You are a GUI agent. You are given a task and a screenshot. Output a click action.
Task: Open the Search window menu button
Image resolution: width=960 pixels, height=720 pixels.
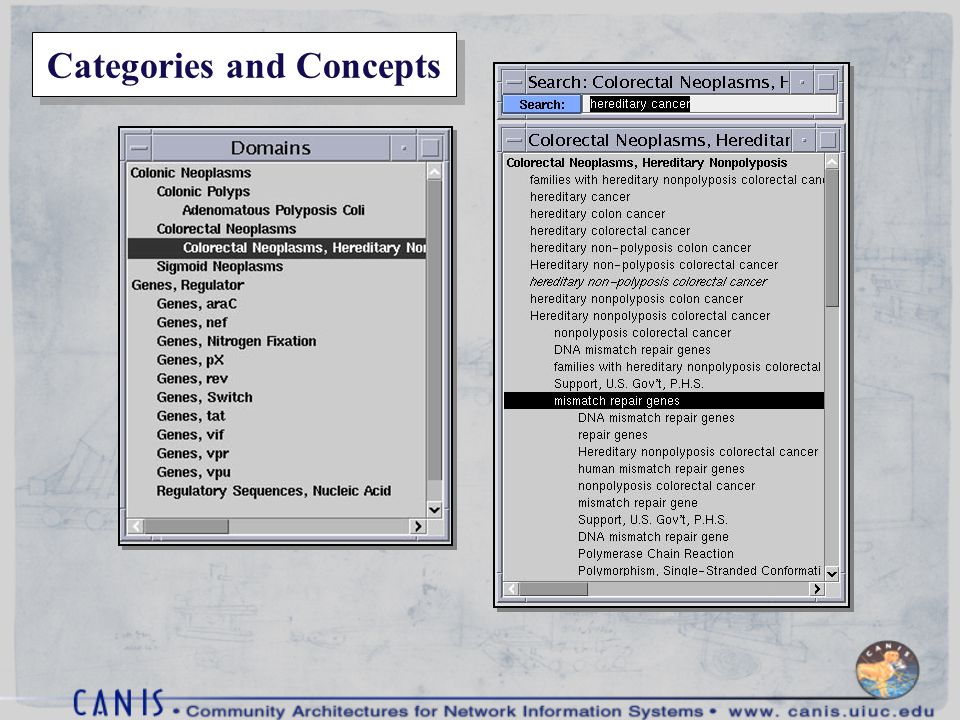click(x=515, y=81)
